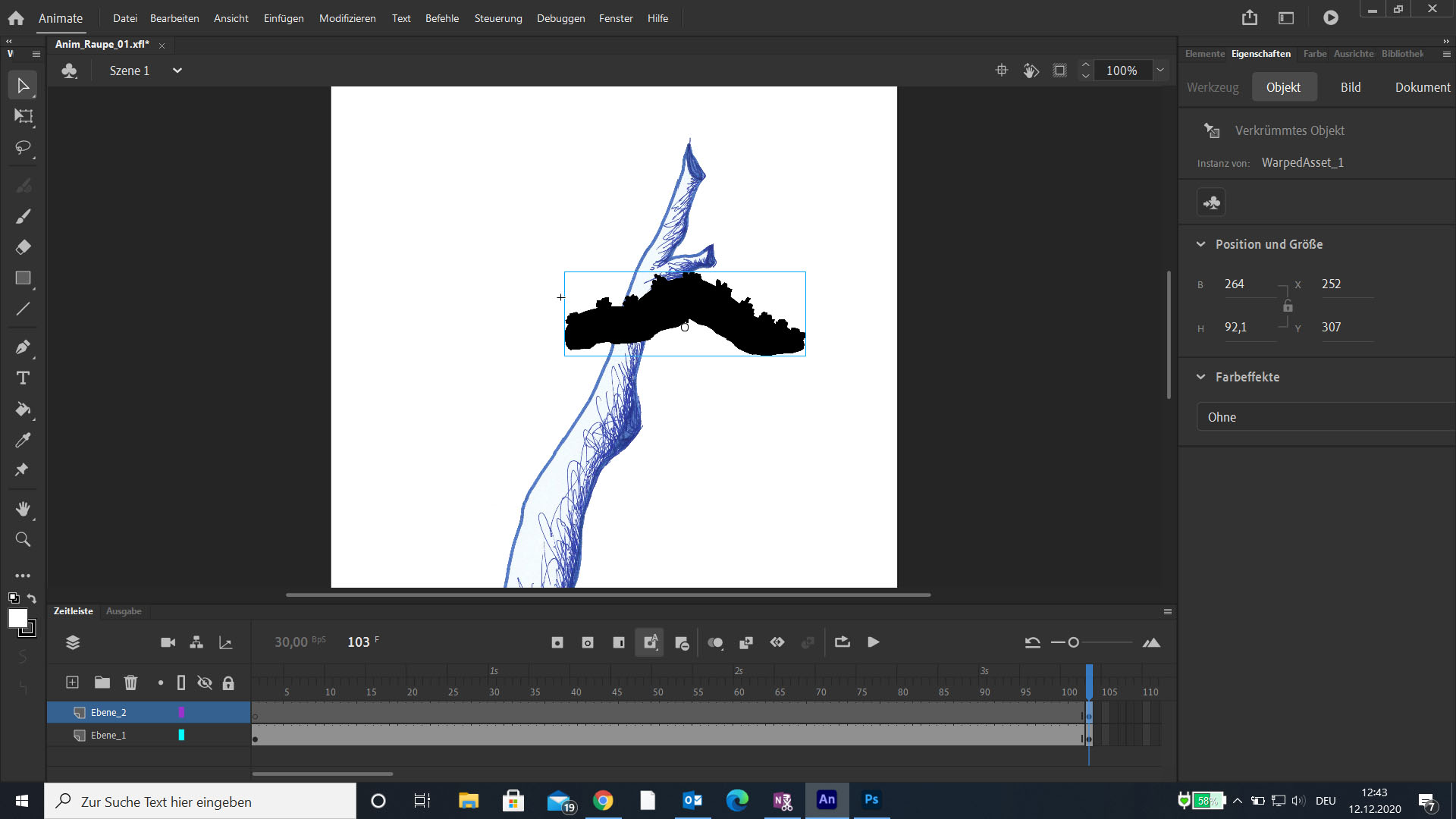This screenshot has width=1456, height=819.
Task: Click the WarpedAsset_1 instance link
Action: tap(1303, 162)
